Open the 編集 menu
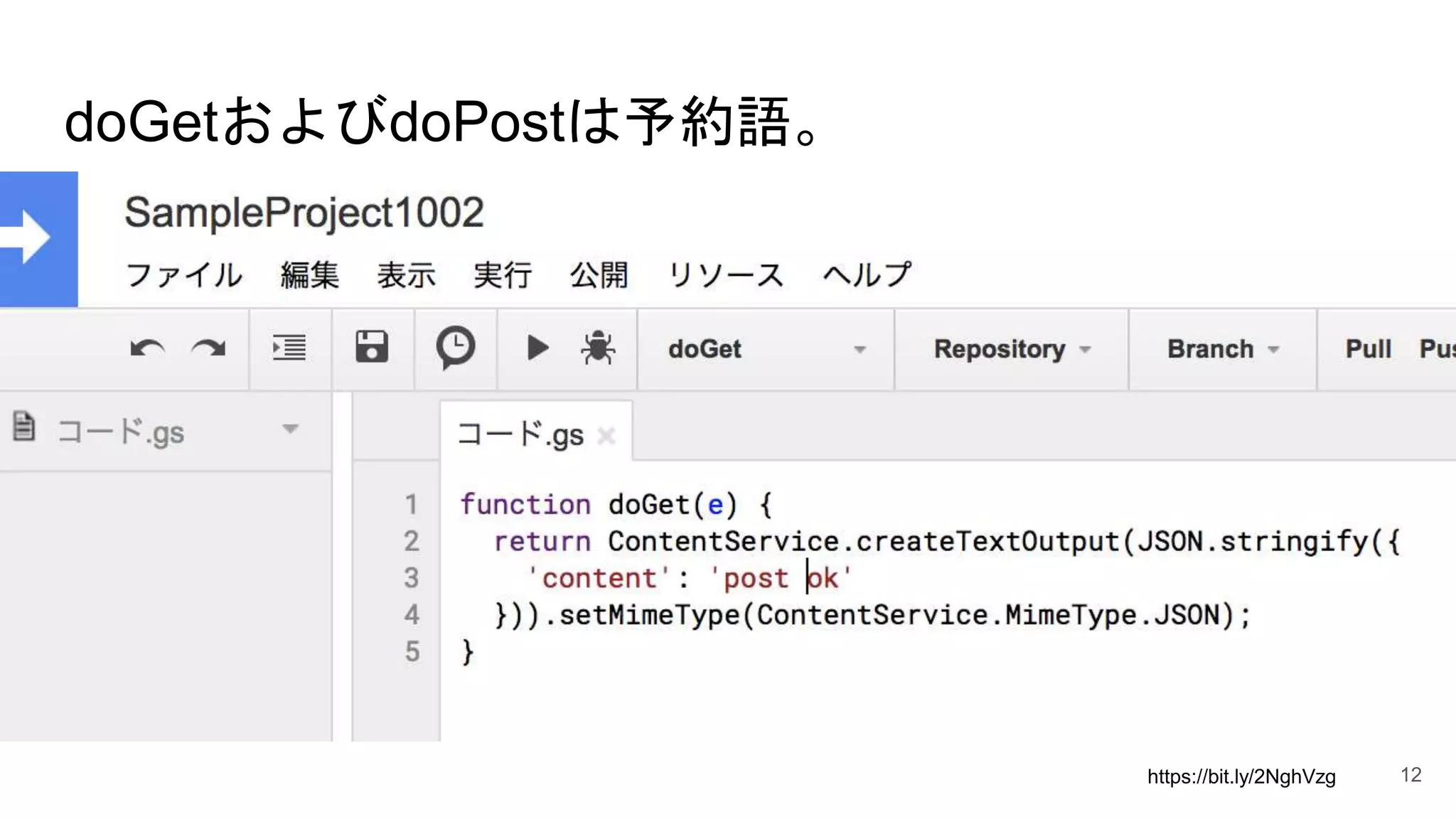1456x819 pixels. click(310, 275)
